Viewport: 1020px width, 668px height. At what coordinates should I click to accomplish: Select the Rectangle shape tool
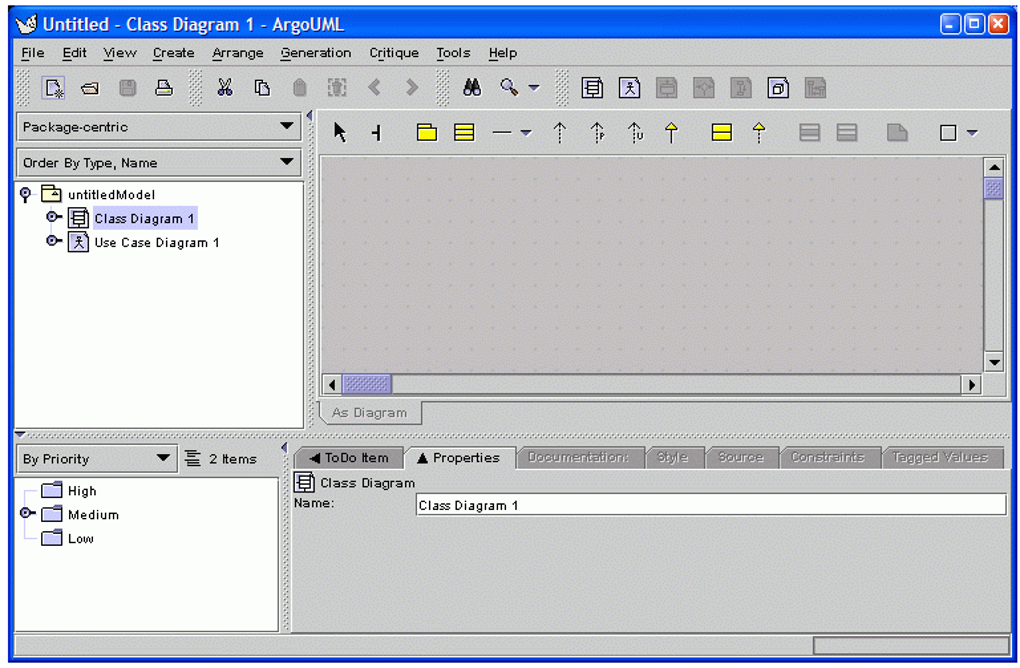(x=948, y=133)
